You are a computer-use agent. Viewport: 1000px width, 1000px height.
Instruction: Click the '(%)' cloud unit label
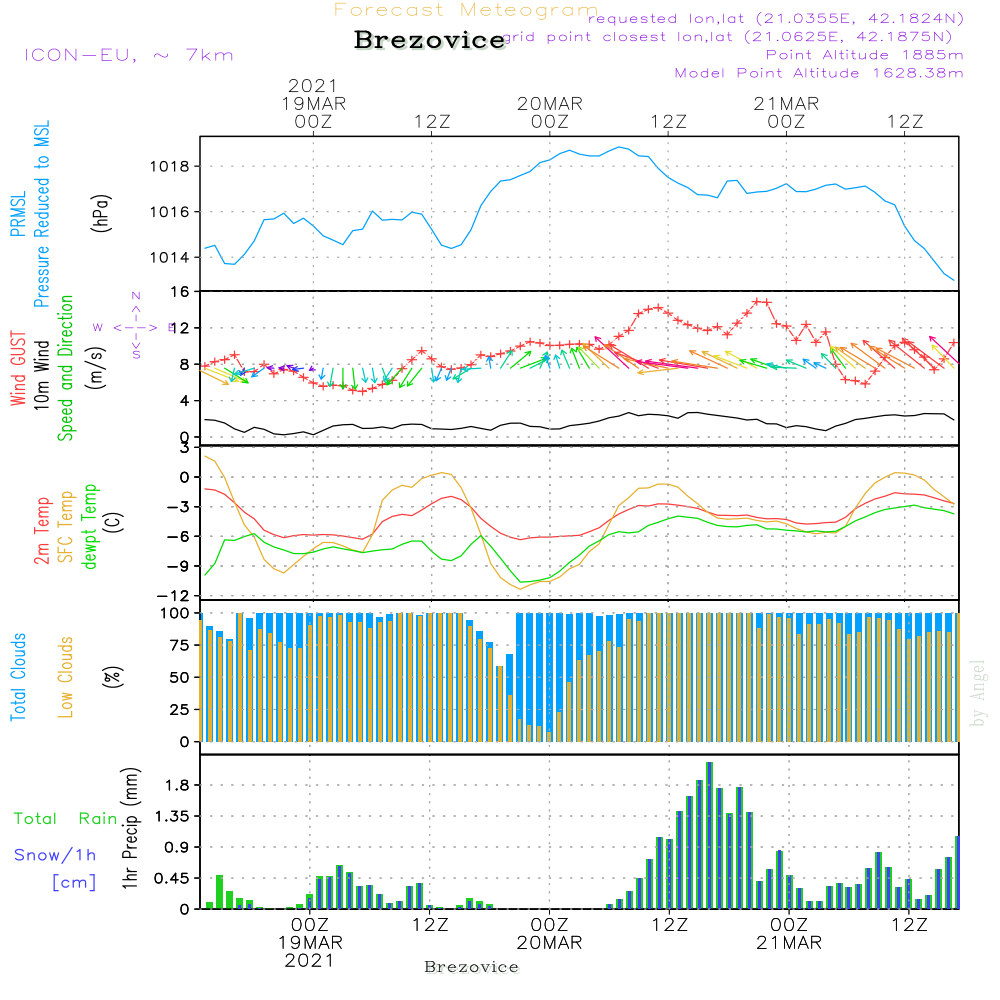(x=112, y=677)
